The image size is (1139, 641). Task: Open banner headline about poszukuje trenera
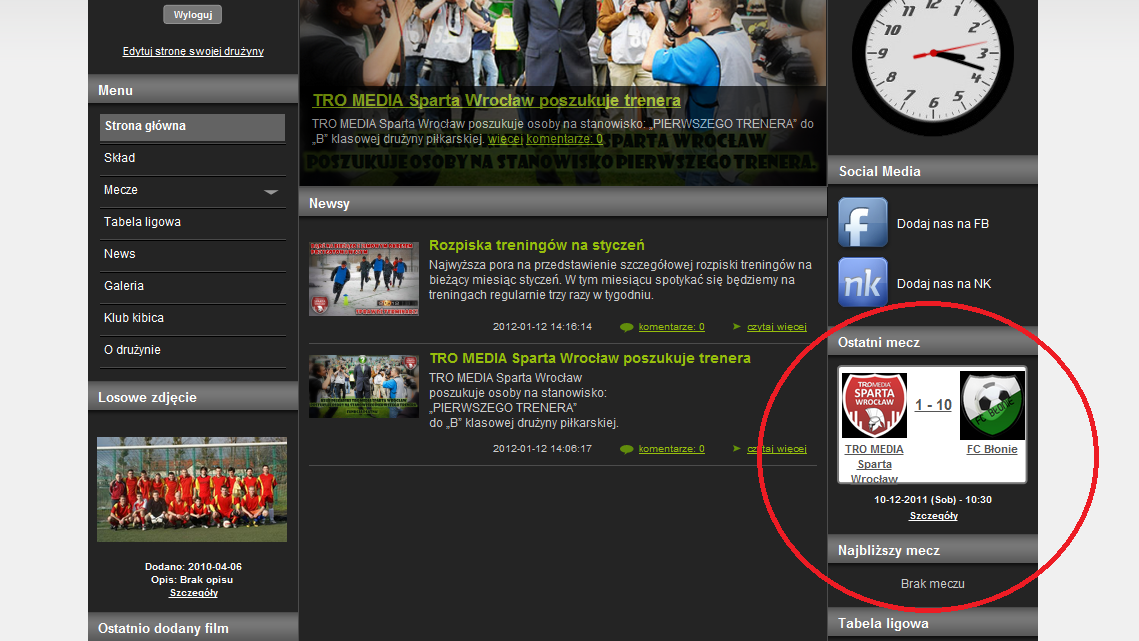[496, 100]
